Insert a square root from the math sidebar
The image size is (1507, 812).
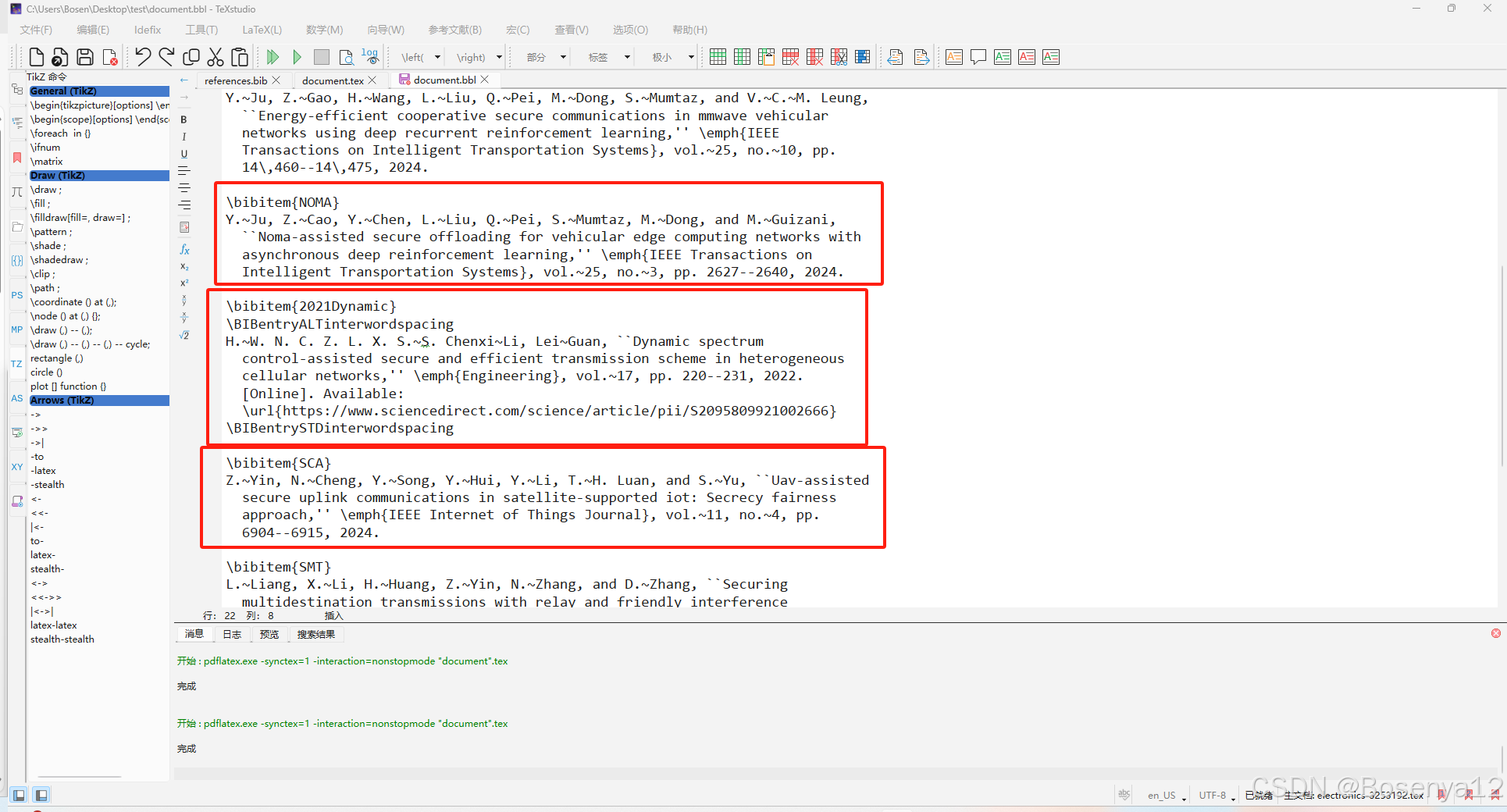[183, 336]
